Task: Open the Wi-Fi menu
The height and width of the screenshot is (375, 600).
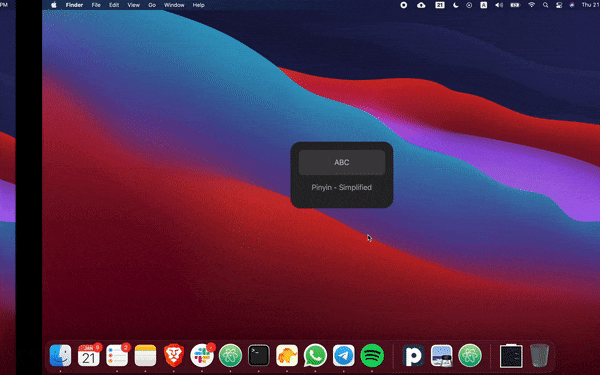Action: pyautogui.click(x=532, y=5)
